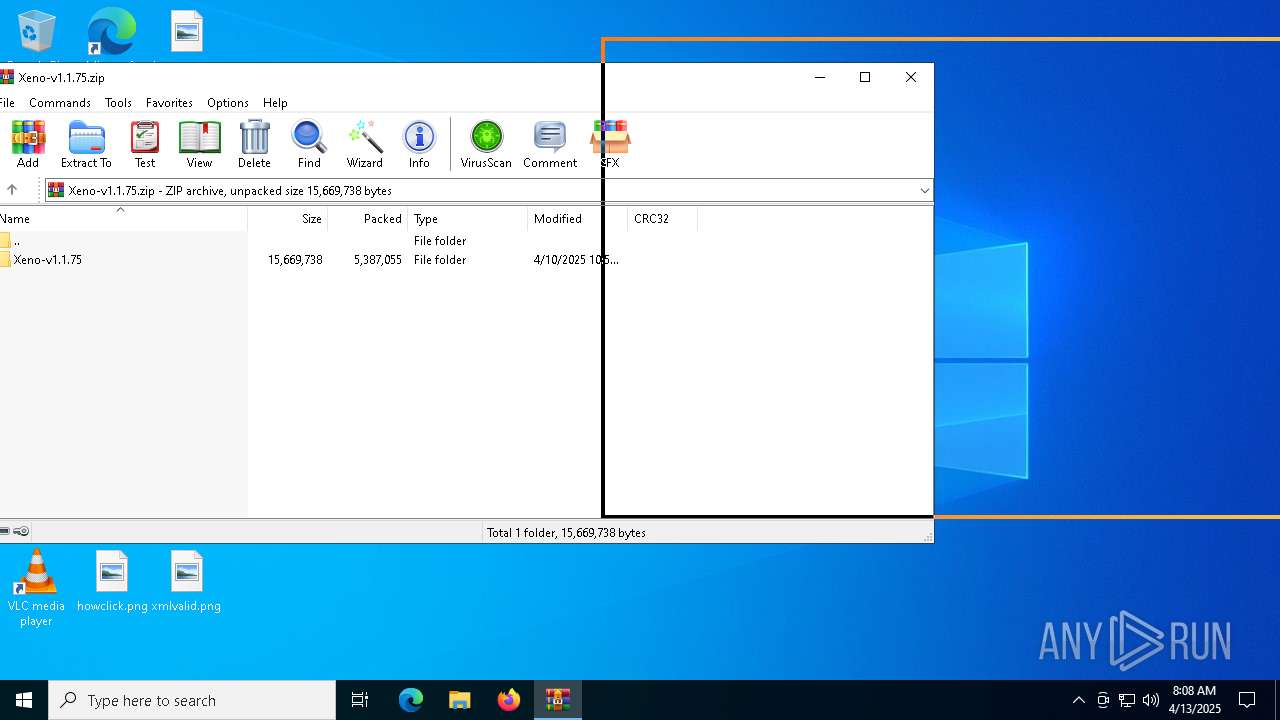Sort by Name column header

(123, 219)
